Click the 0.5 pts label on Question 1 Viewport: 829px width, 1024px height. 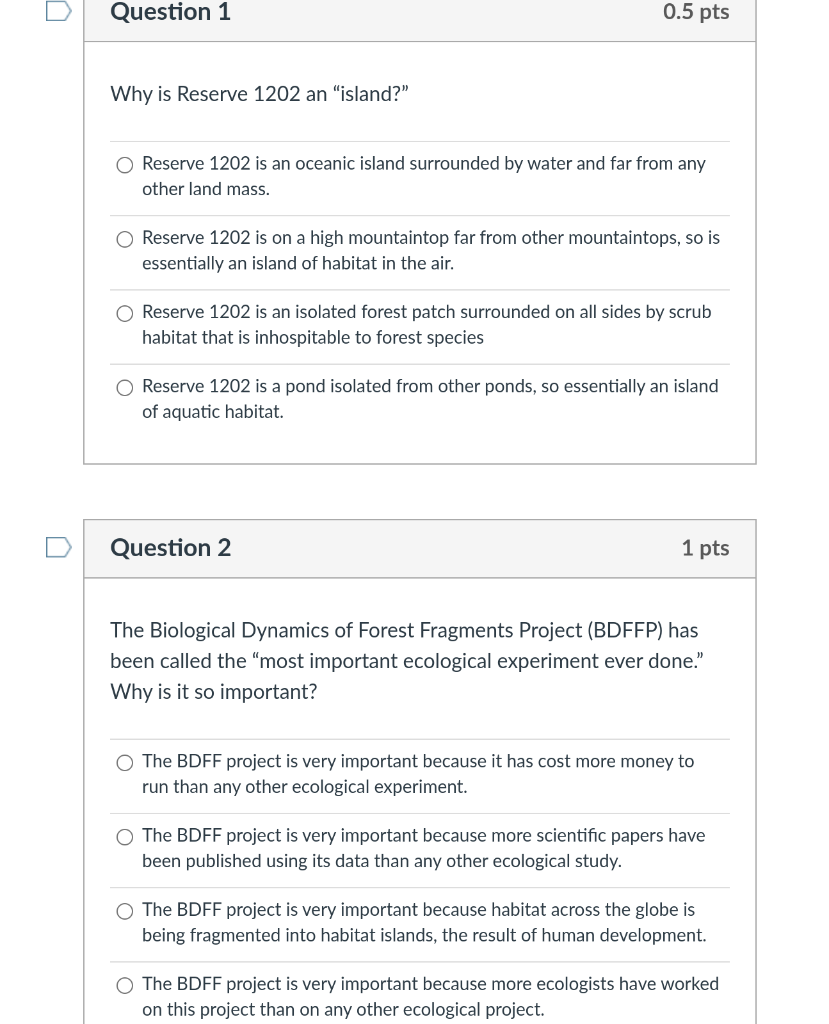coord(696,12)
